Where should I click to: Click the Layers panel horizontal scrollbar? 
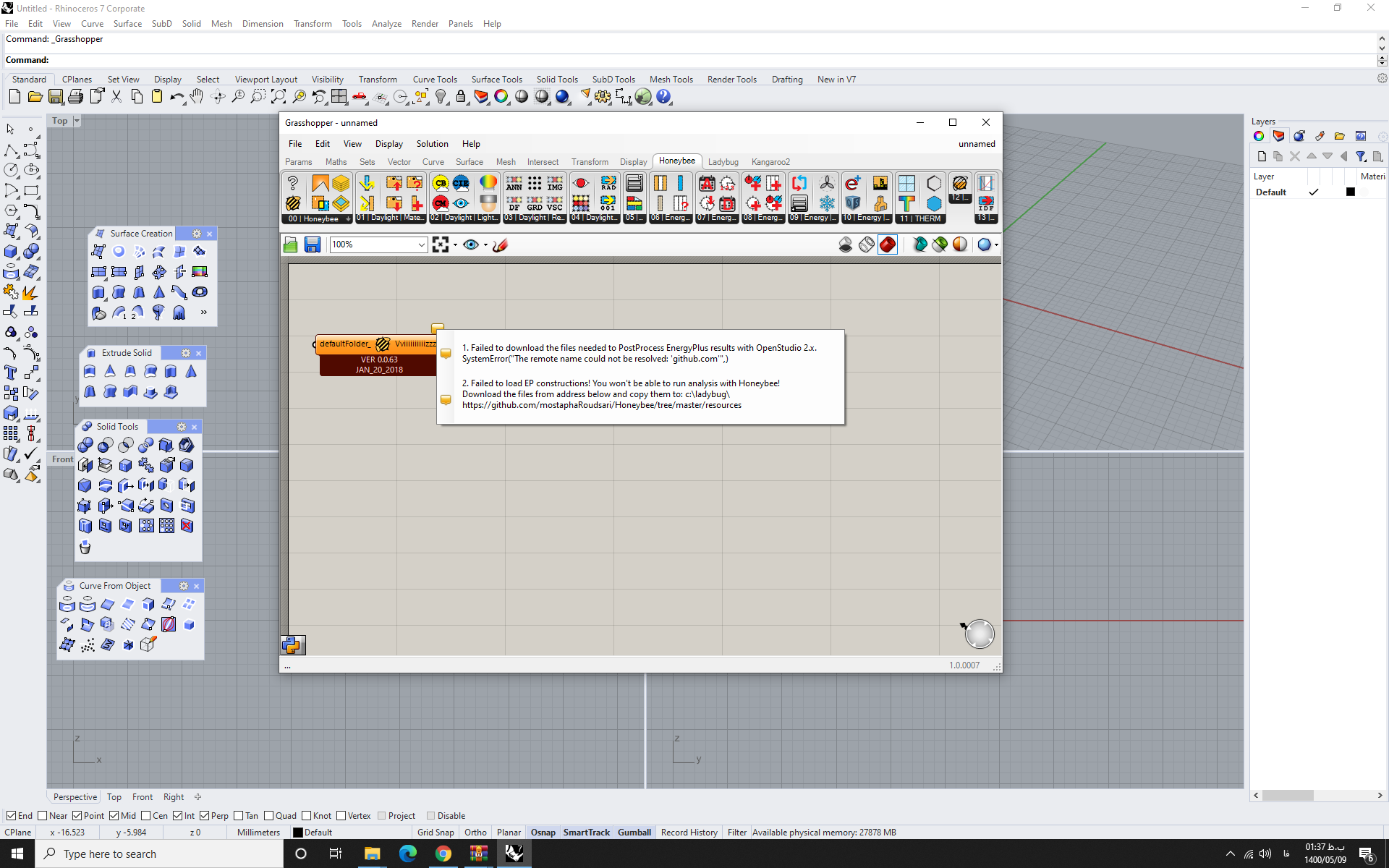[x=1288, y=795]
